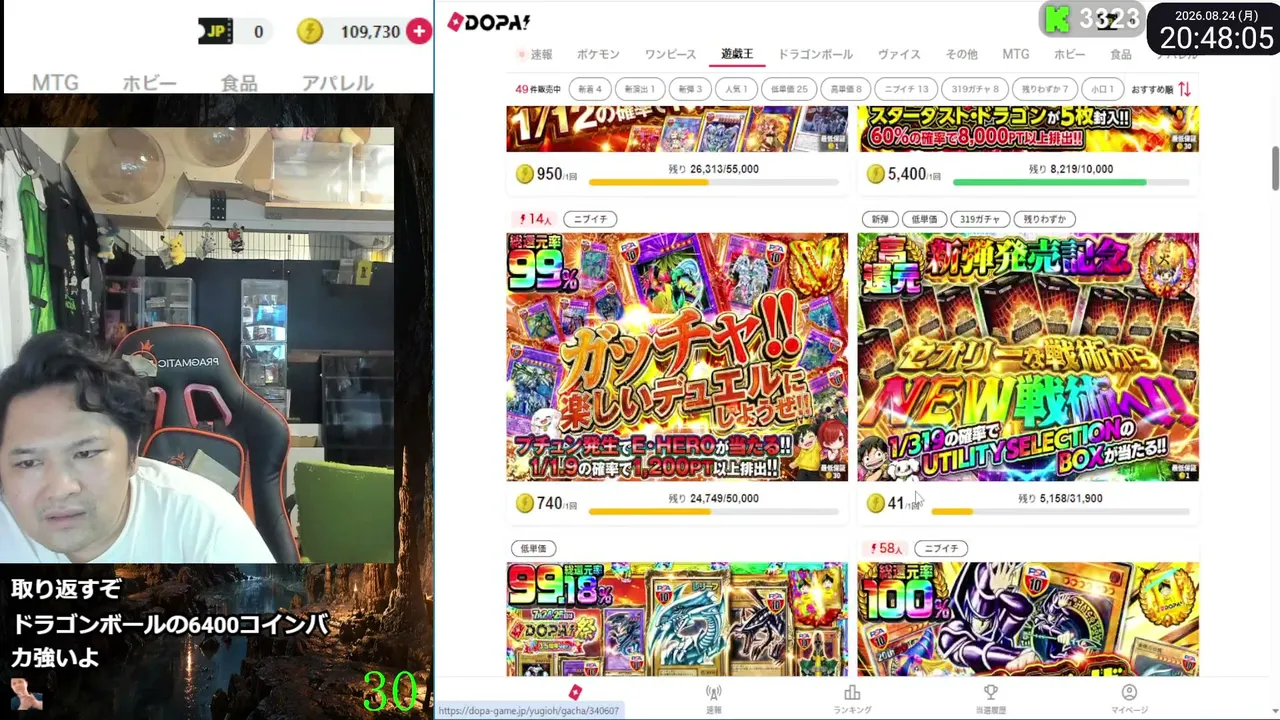Click the green 残り 8,219/10,000 progress bar

point(1071,182)
